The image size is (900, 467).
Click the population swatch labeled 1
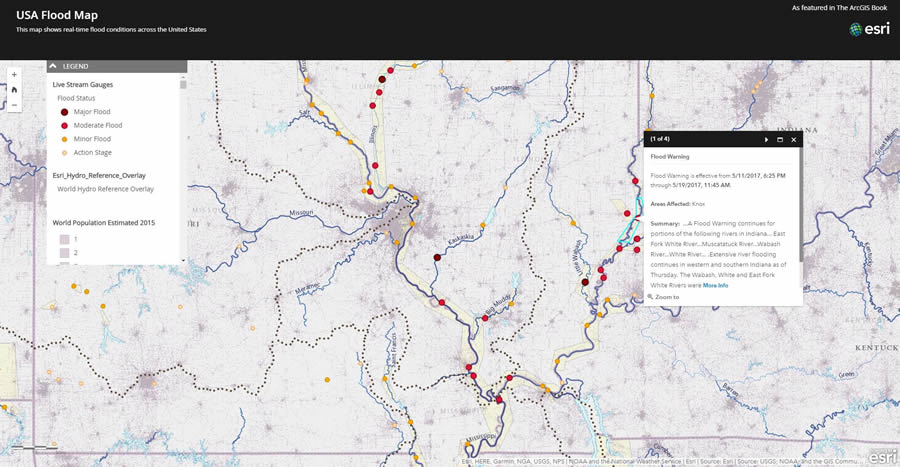(x=64, y=239)
